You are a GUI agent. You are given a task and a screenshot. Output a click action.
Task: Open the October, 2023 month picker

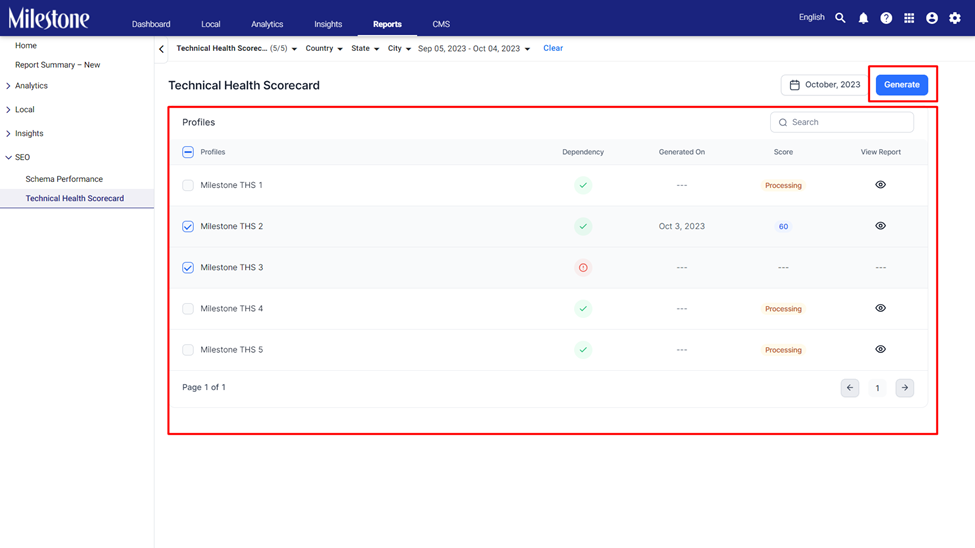[825, 85]
